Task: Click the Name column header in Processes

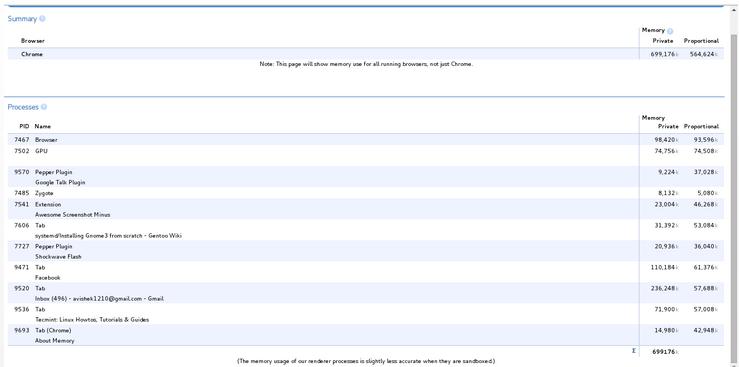Action: pos(43,126)
